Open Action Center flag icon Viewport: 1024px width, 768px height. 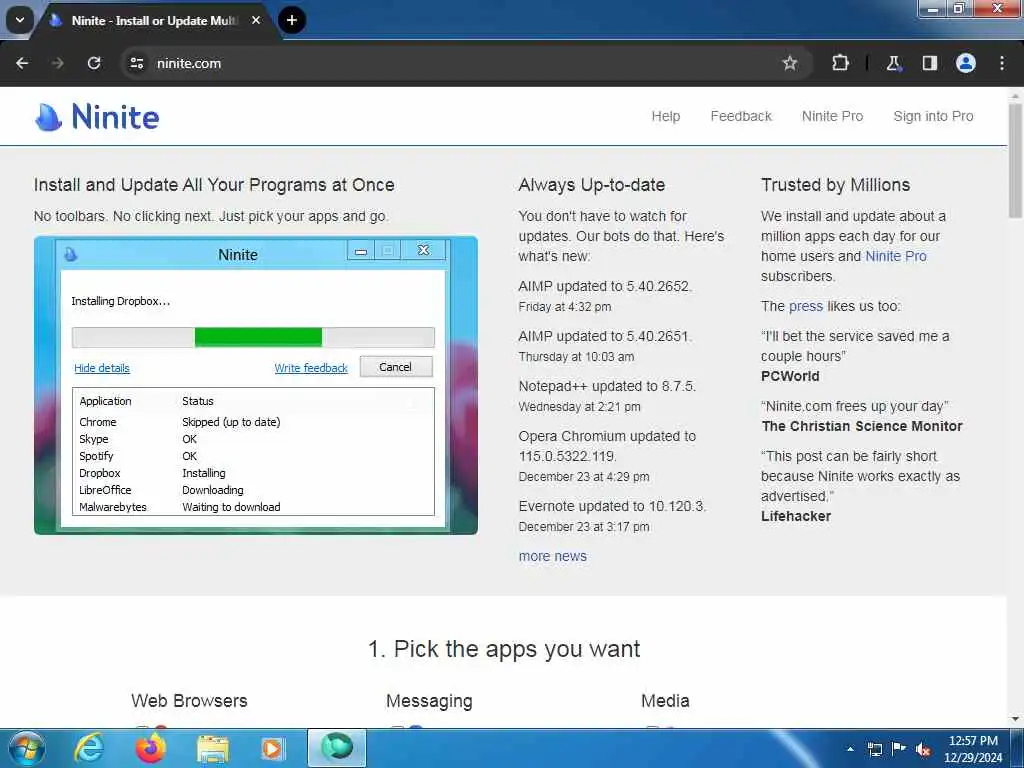tap(899, 748)
